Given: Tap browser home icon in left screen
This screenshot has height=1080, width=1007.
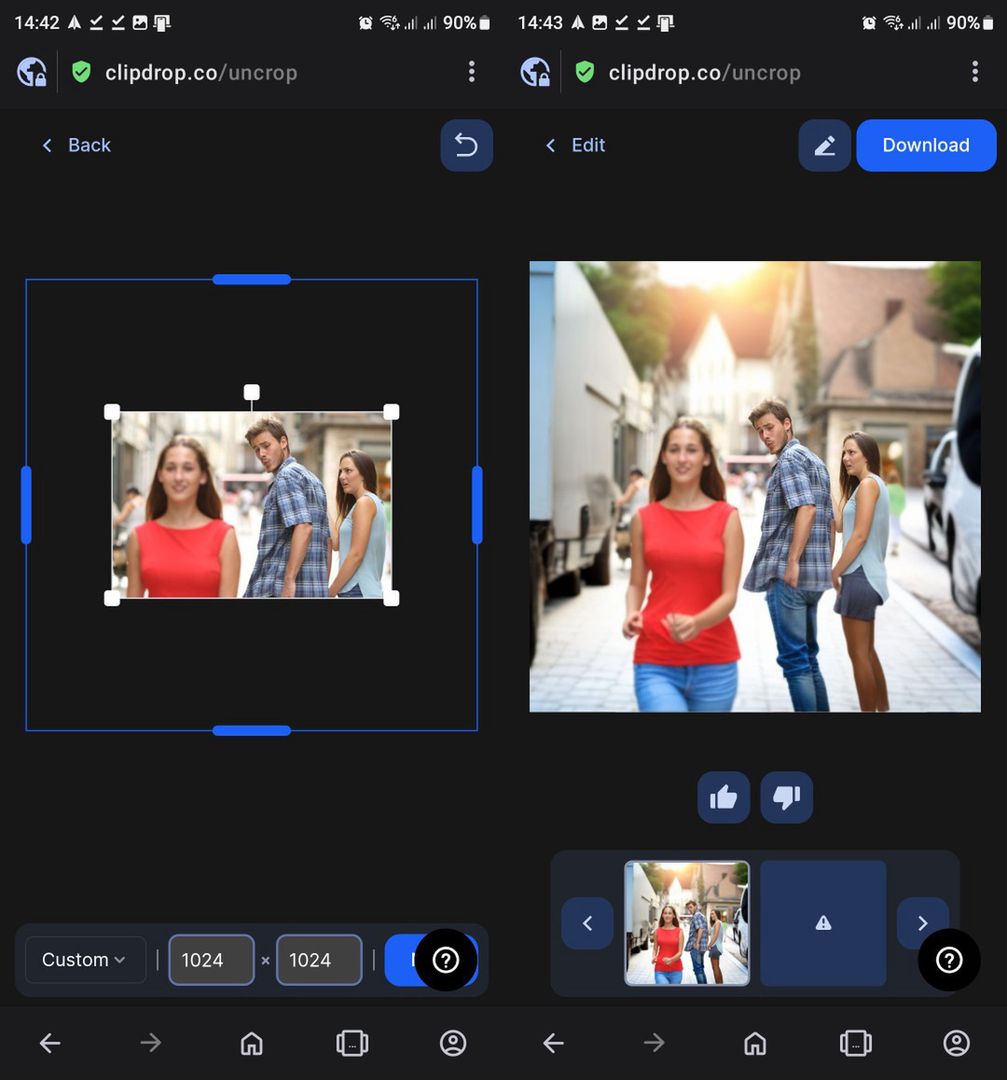Looking at the screenshot, I should tap(251, 1043).
